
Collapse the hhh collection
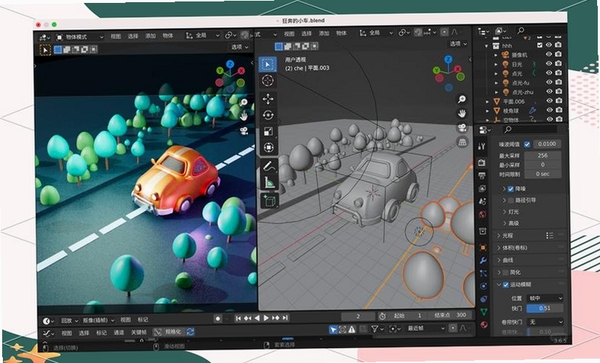click(x=487, y=46)
